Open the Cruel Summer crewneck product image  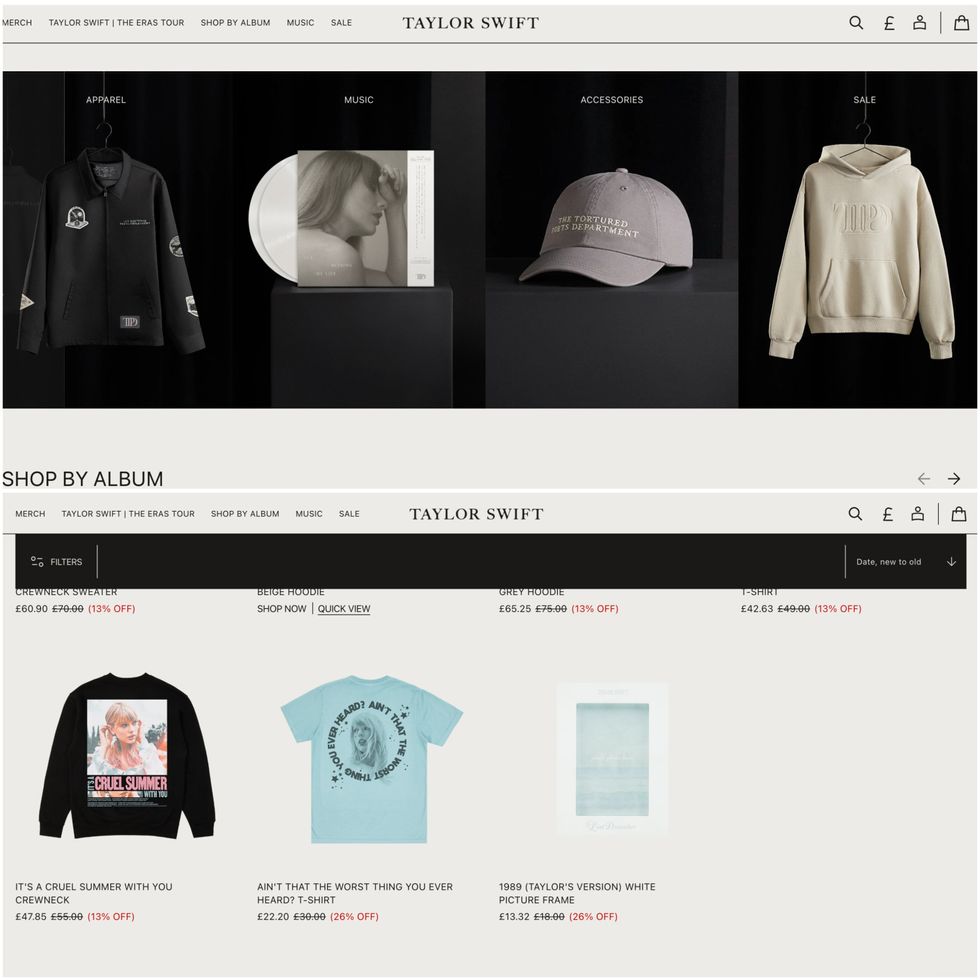[x=128, y=756]
